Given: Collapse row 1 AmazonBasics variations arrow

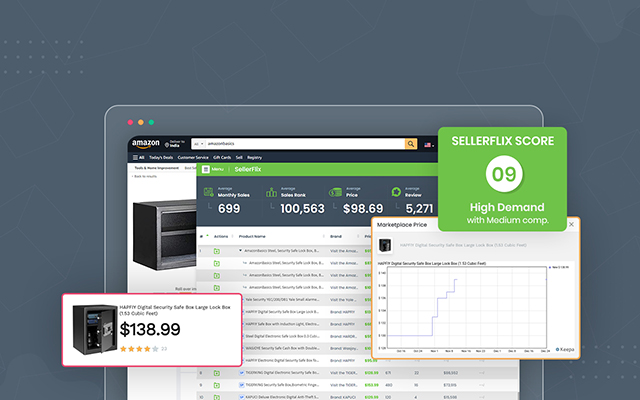Looking at the screenshot, I should [240, 251].
